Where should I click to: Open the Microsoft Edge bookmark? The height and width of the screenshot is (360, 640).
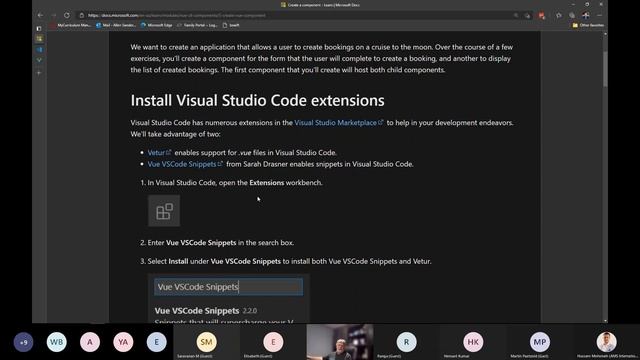pyautogui.click(x=156, y=25)
